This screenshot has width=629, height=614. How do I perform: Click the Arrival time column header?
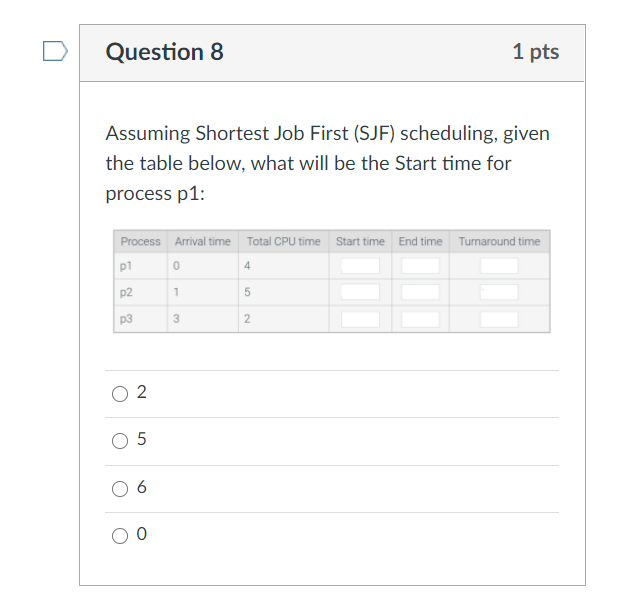202,242
